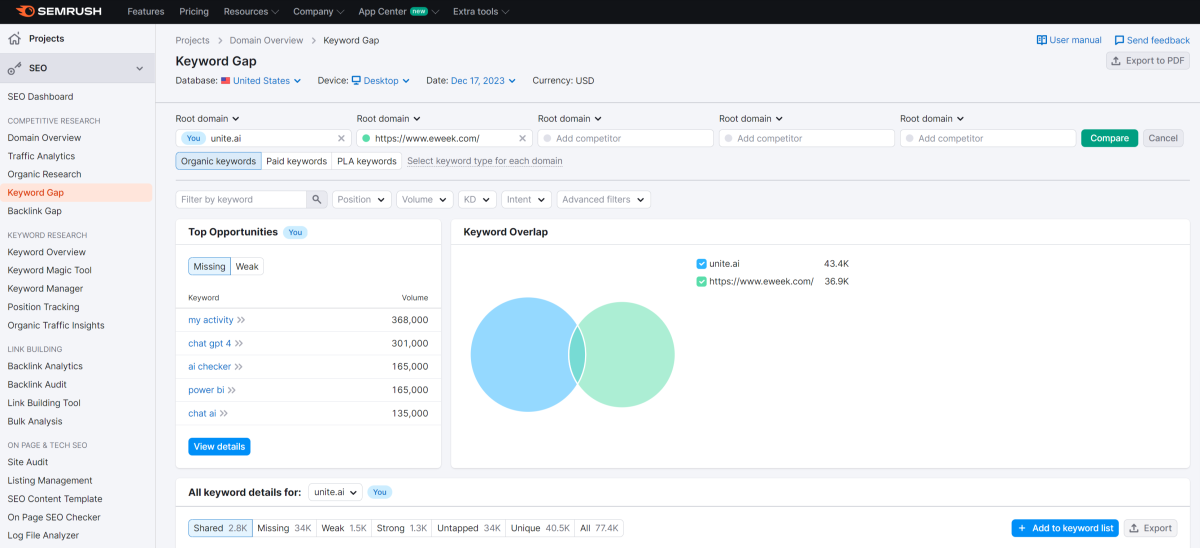
Task: Open the Company top menu
Action: (x=318, y=12)
